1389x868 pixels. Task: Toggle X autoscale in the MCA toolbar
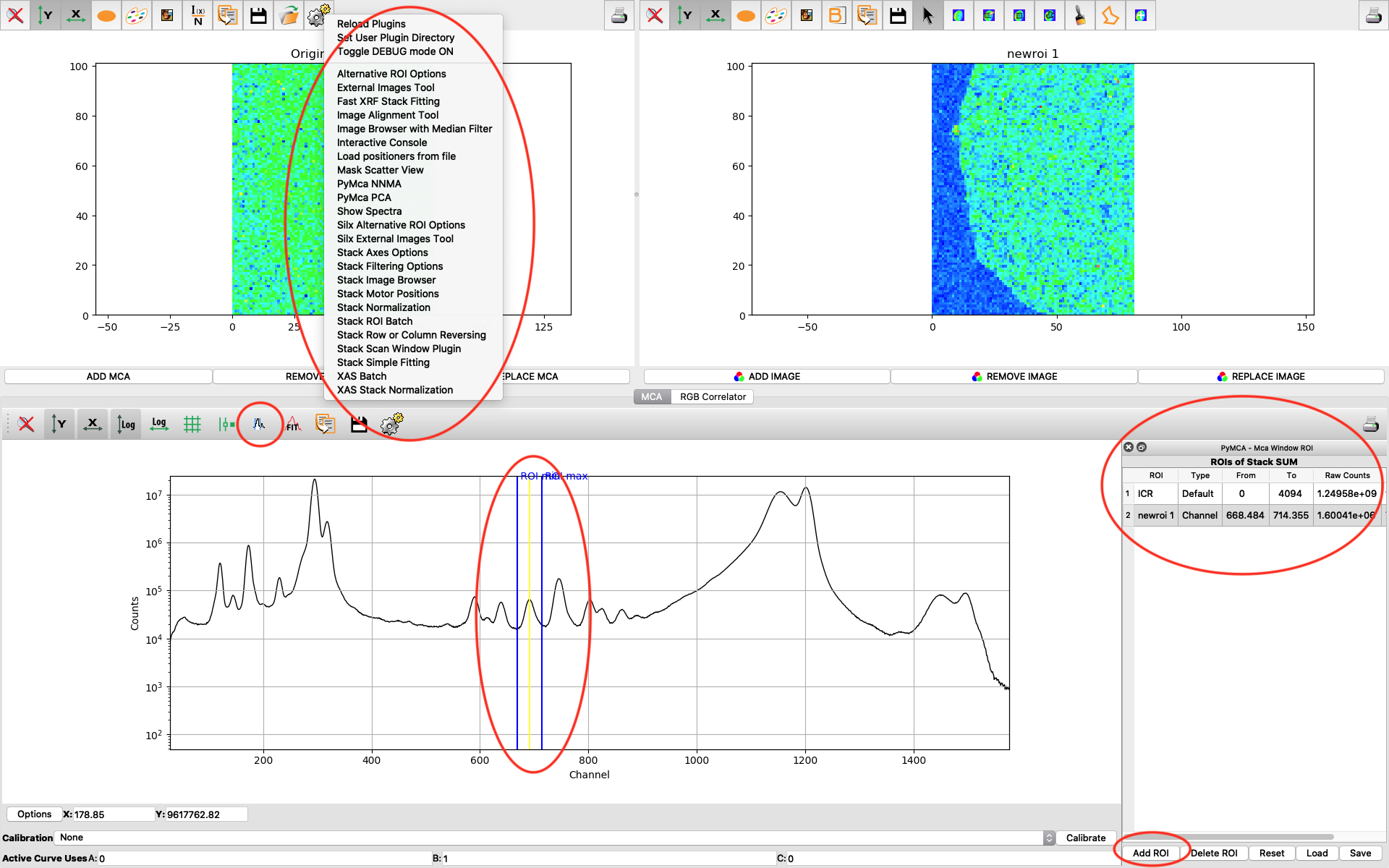pos(93,424)
